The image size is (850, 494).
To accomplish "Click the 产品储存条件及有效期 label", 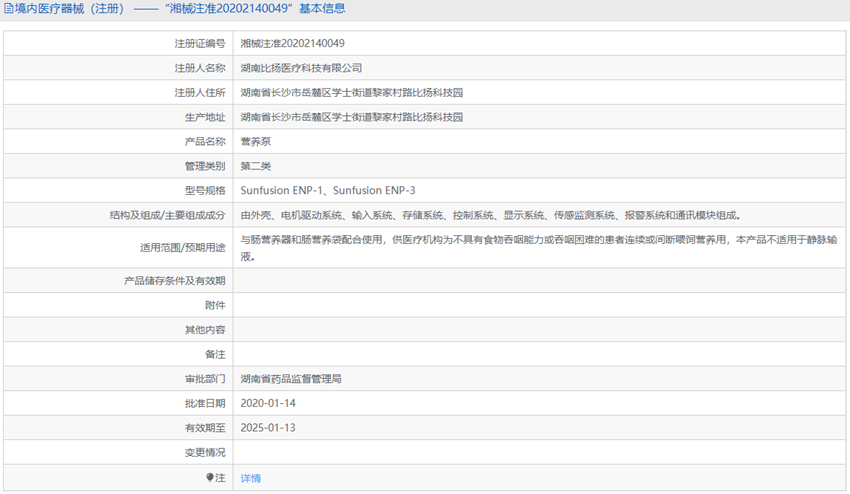I will click(x=175, y=281).
